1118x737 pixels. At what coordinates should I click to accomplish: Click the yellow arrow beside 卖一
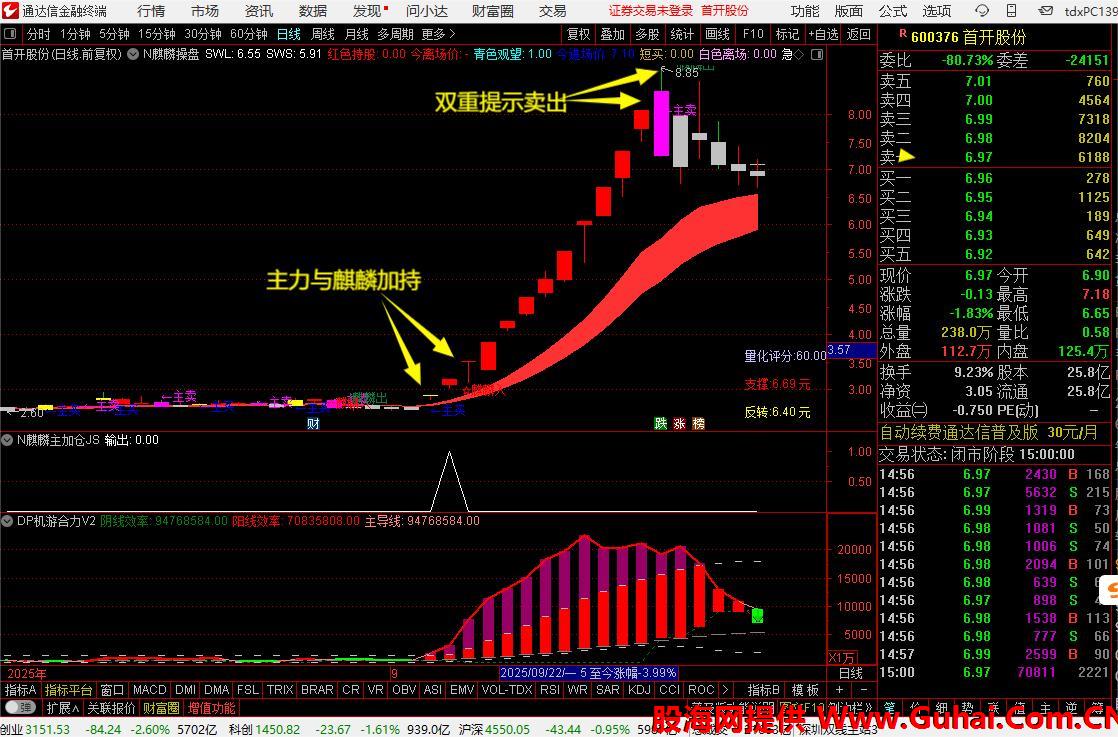coord(906,155)
